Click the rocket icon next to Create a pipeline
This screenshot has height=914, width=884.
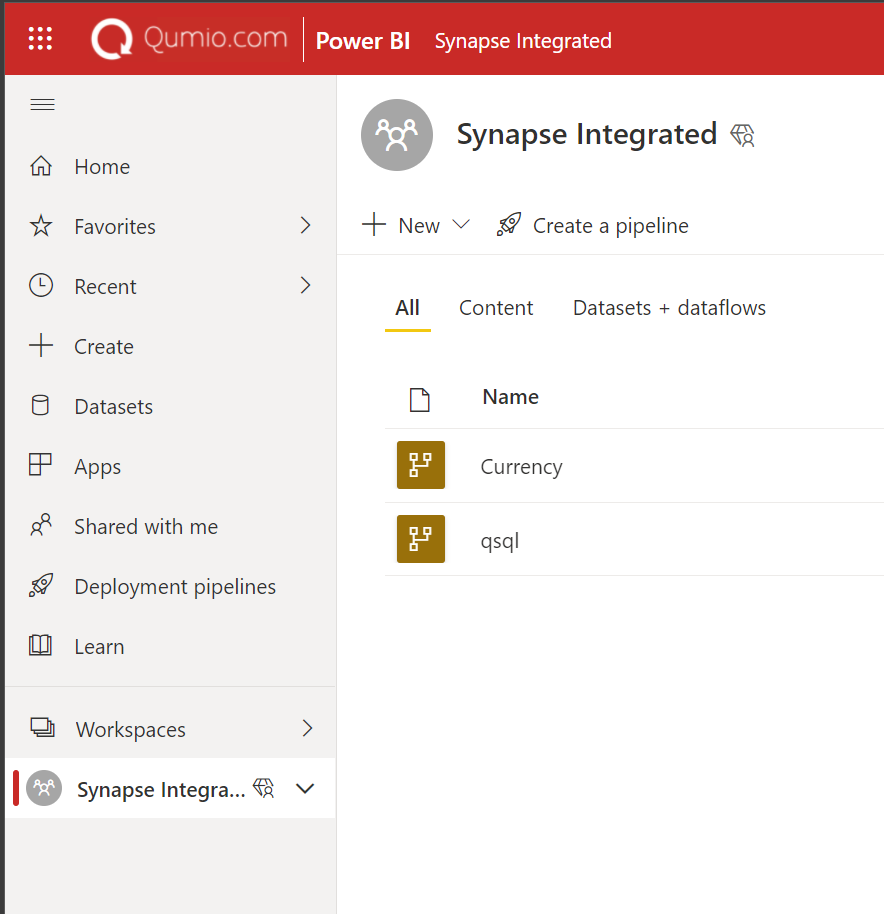click(509, 224)
